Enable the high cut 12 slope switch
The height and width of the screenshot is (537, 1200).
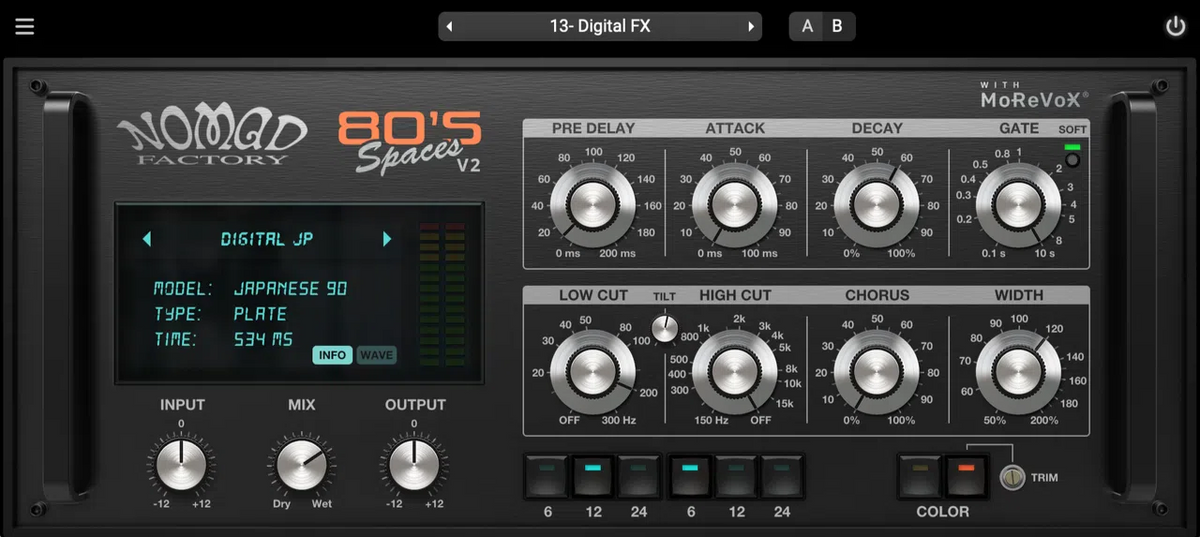click(x=736, y=477)
